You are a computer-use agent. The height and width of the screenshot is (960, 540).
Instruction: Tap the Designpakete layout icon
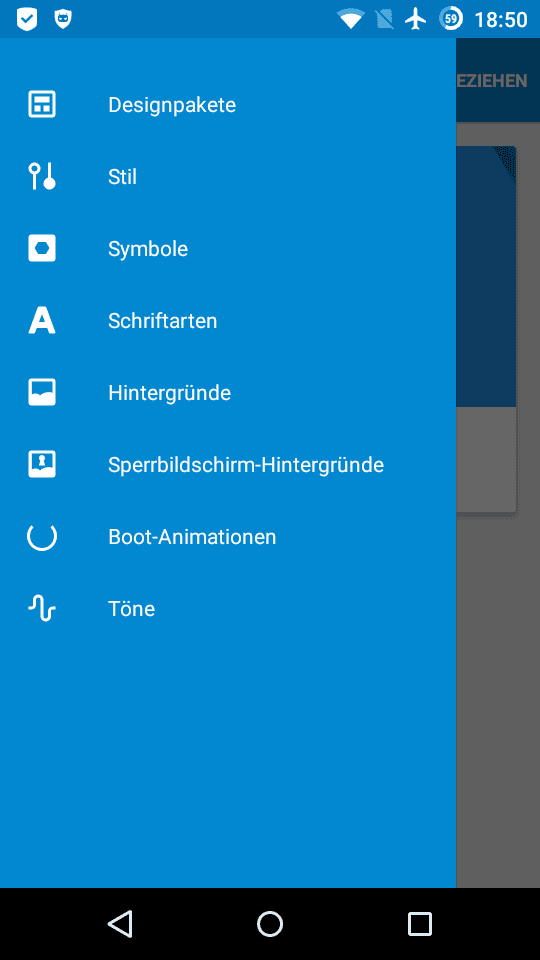click(42, 104)
